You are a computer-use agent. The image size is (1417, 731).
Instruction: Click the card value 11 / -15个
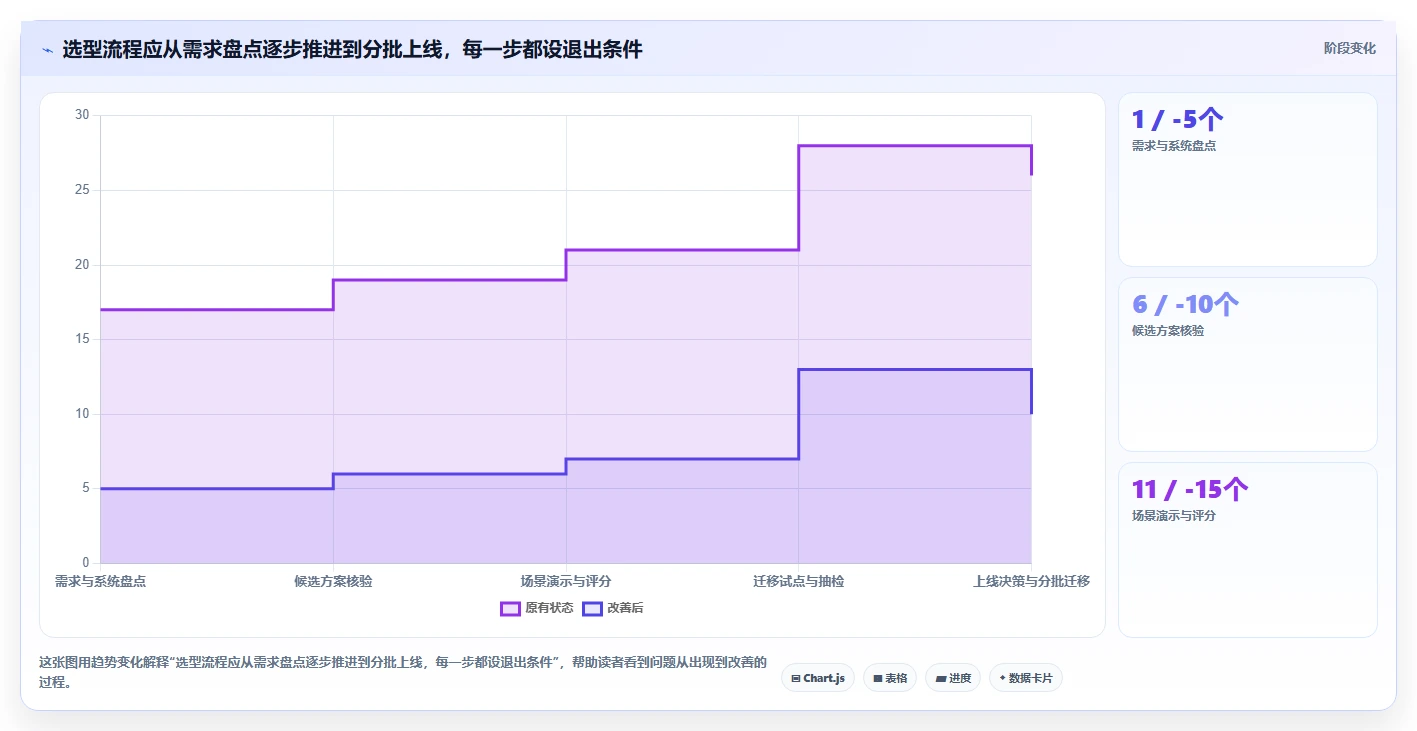[1190, 490]
